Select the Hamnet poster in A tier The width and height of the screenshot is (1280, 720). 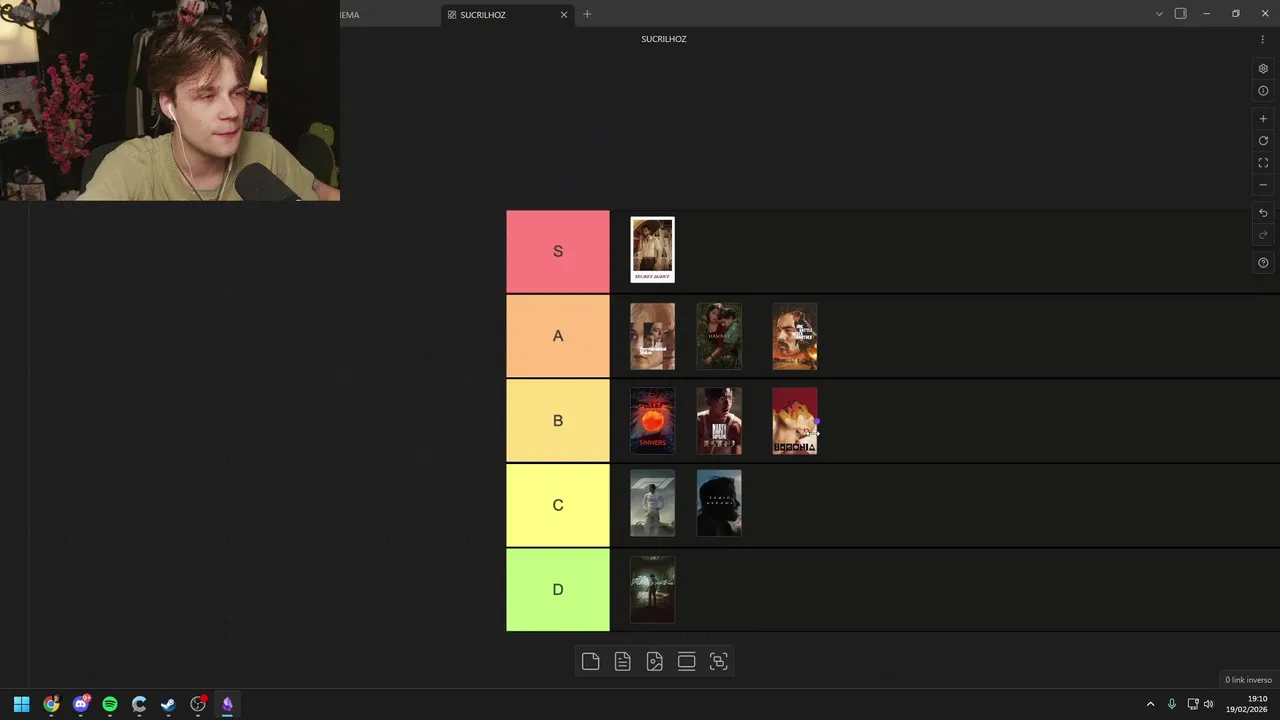click(x=719, y=337)
